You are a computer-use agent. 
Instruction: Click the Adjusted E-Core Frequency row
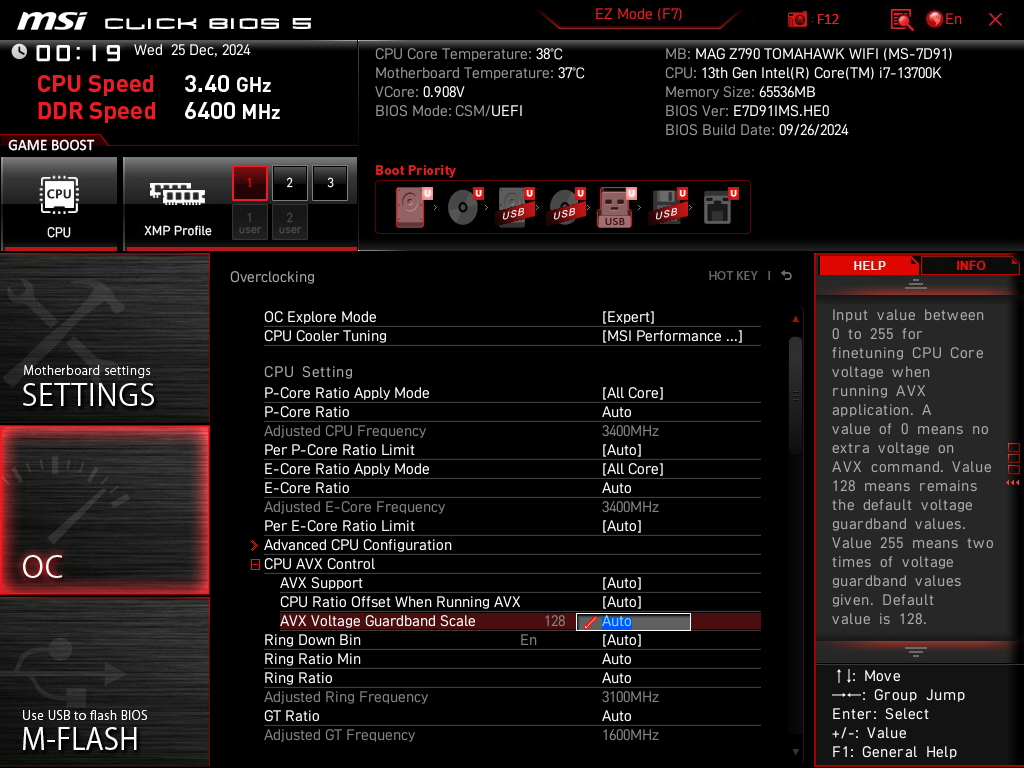(x=512, y=507)
